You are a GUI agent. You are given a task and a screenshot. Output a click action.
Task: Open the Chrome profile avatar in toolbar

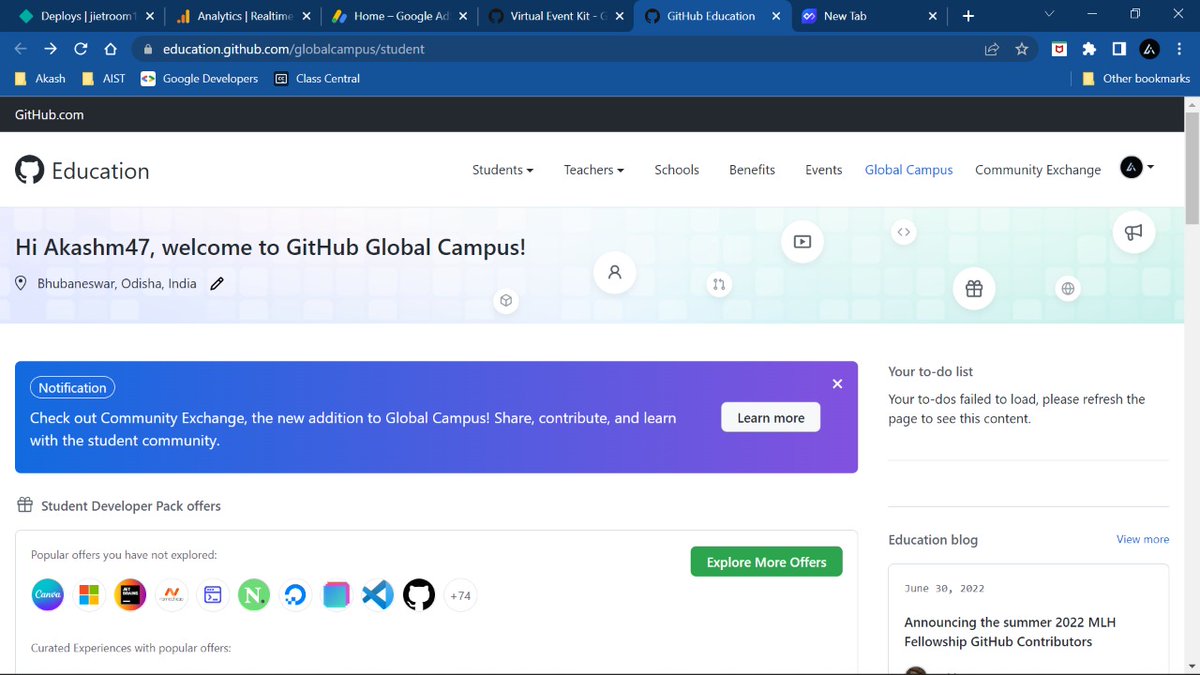tap(1150, 49)
